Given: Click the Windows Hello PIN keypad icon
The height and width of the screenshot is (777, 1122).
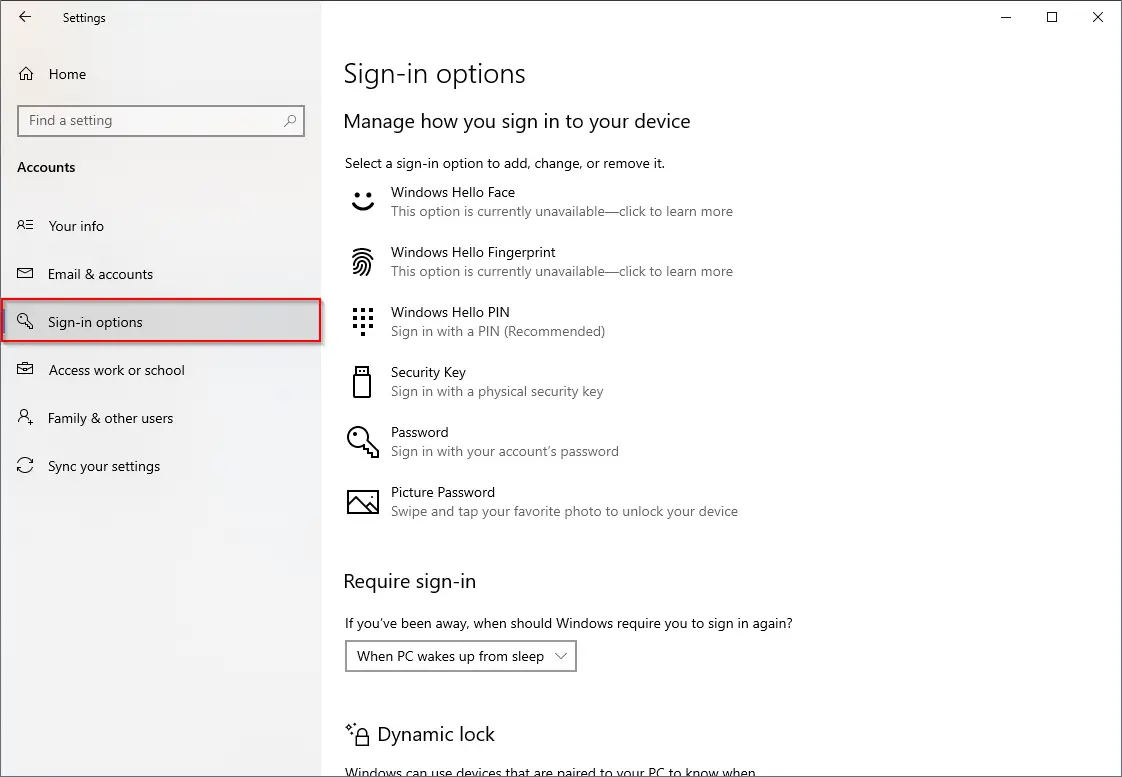Looking at the screenshot, I should point(363,321).
